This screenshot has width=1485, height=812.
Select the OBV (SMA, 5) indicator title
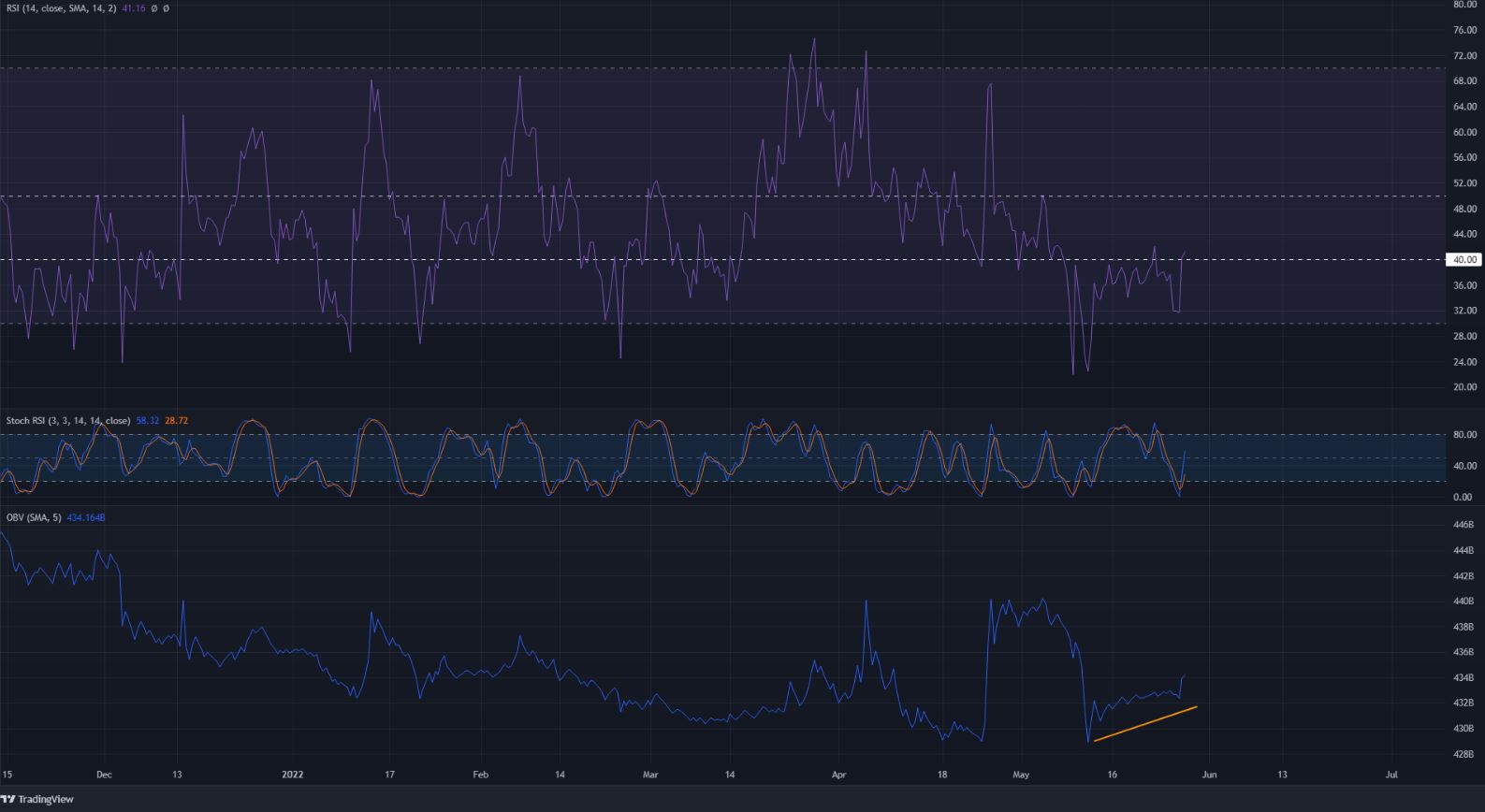coord(34,517)
